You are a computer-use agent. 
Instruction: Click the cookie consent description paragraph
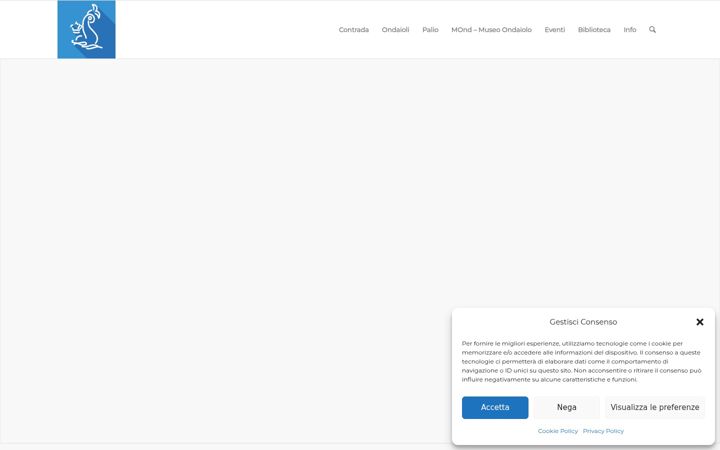[581, 361]
